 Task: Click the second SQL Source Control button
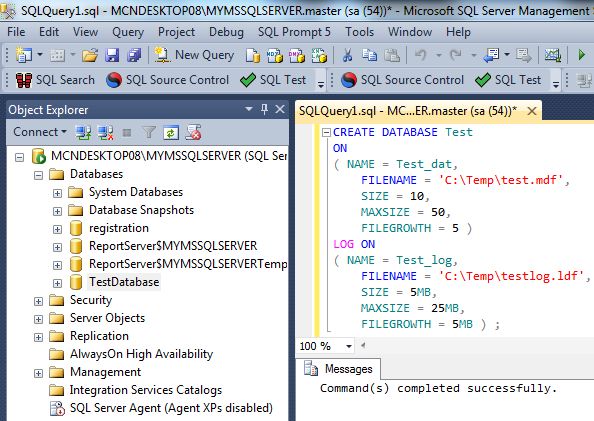pyautogui.click(x=402, y=80)
